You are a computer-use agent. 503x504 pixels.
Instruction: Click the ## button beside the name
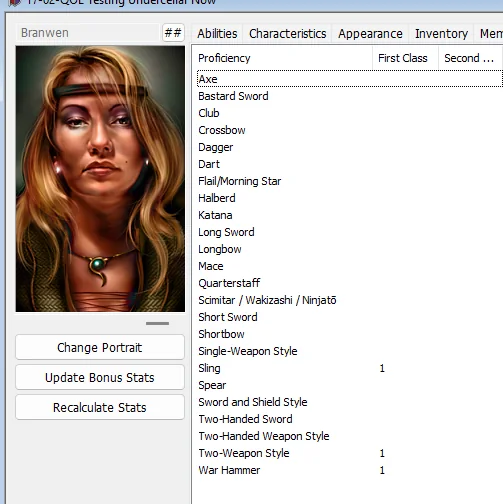(173, 33)
